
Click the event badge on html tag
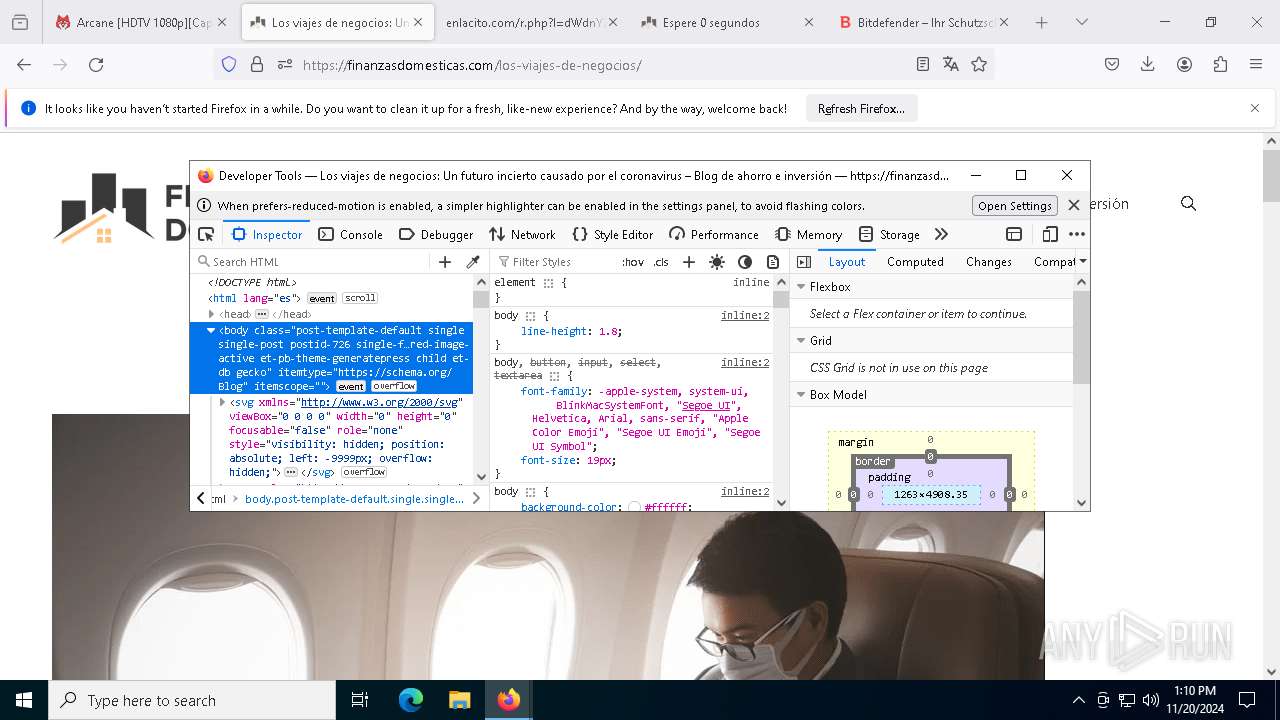(322, 298)
